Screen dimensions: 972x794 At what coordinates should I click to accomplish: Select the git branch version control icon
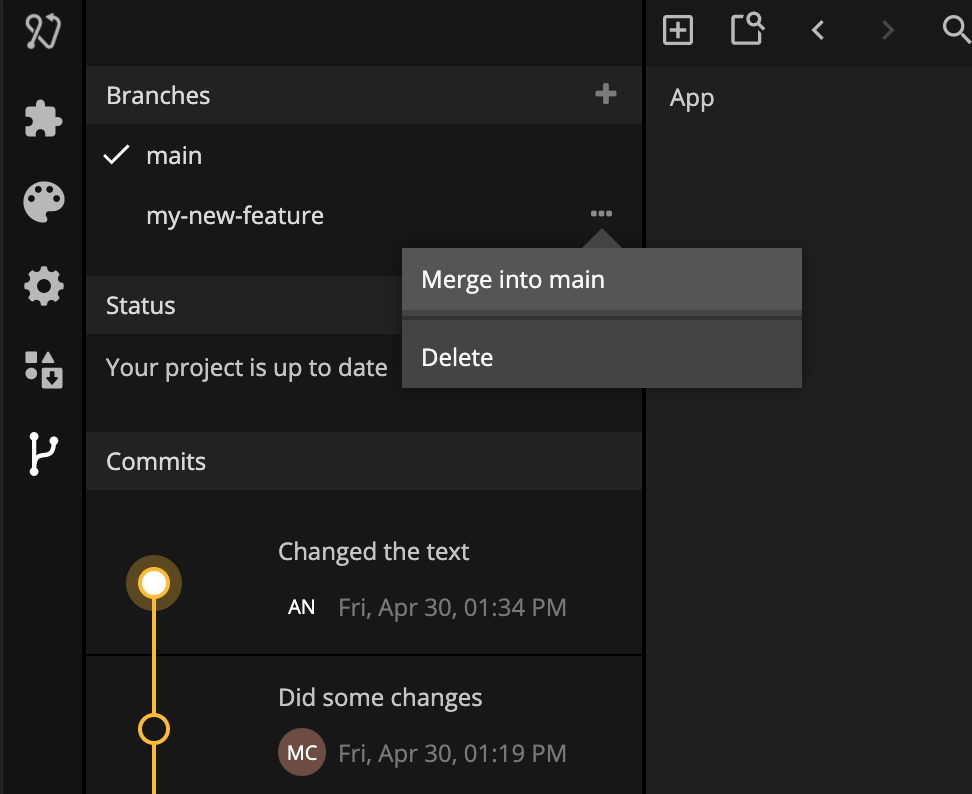[x=43, y=454]
